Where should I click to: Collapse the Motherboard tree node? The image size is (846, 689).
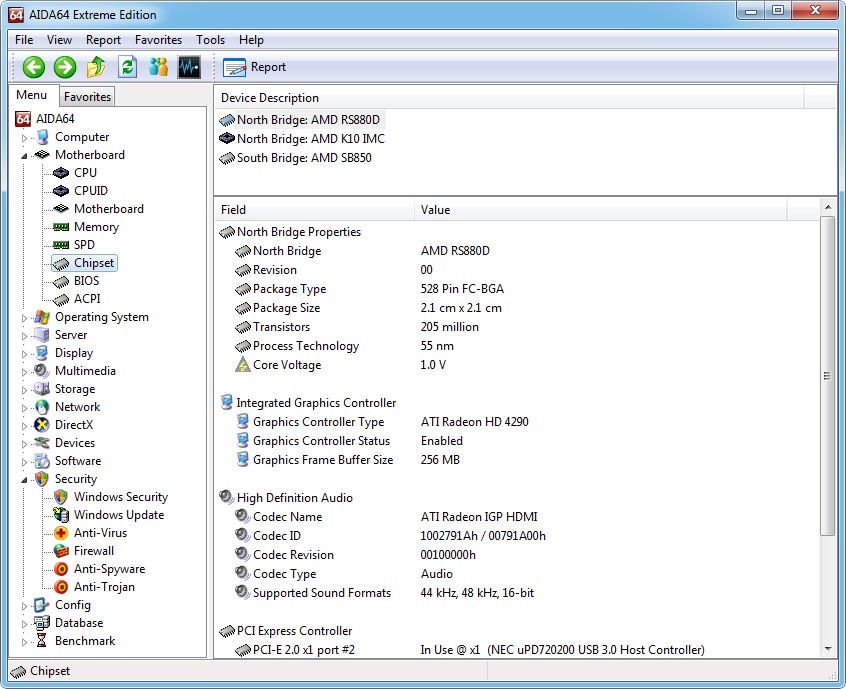pos(24,156)
